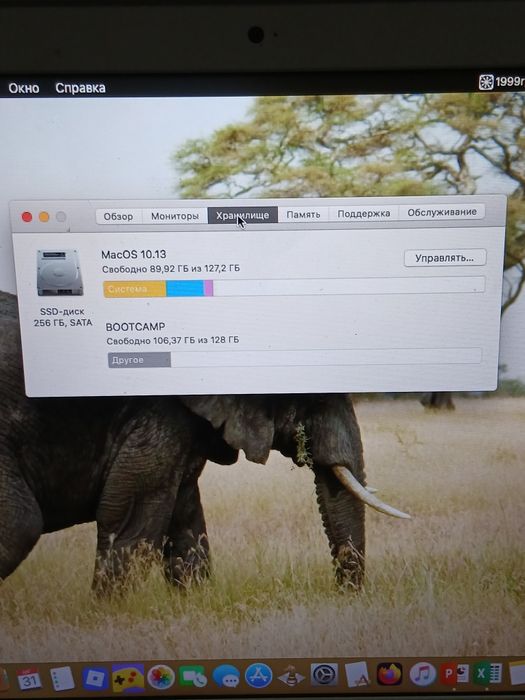Launch Firefox from the Dock
Image resolution: width=525 pixels, height=700 pixels.
[390, 674]
